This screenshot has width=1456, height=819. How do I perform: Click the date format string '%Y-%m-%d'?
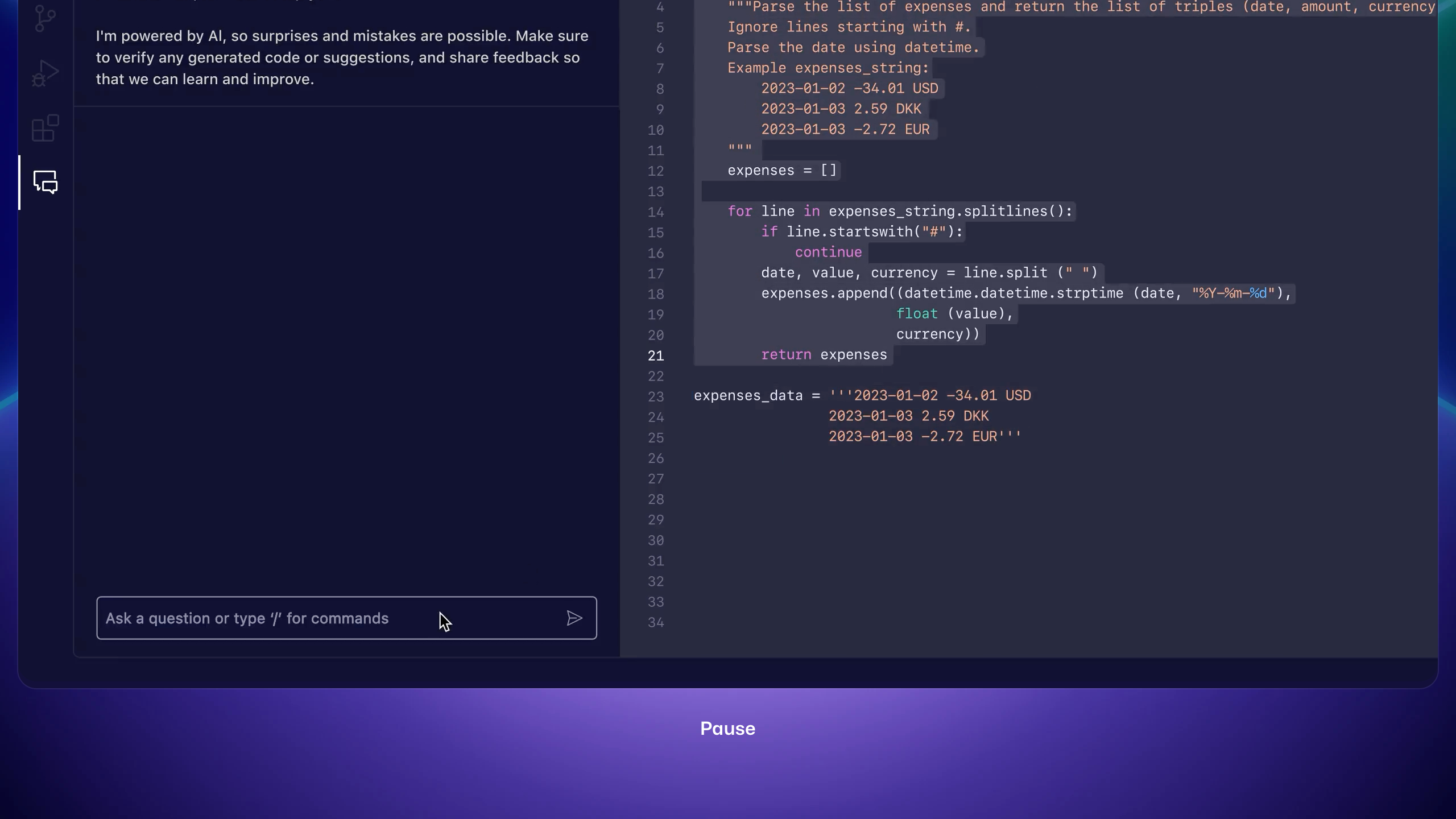[1233, 293]
